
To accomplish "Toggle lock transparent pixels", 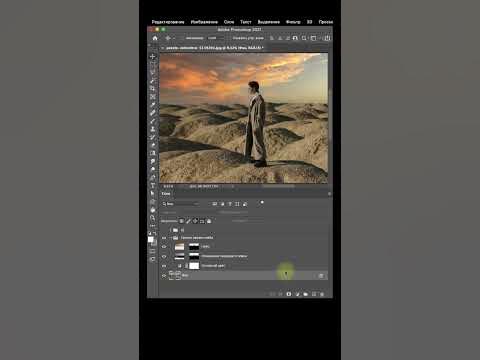I will pos(181,221).
